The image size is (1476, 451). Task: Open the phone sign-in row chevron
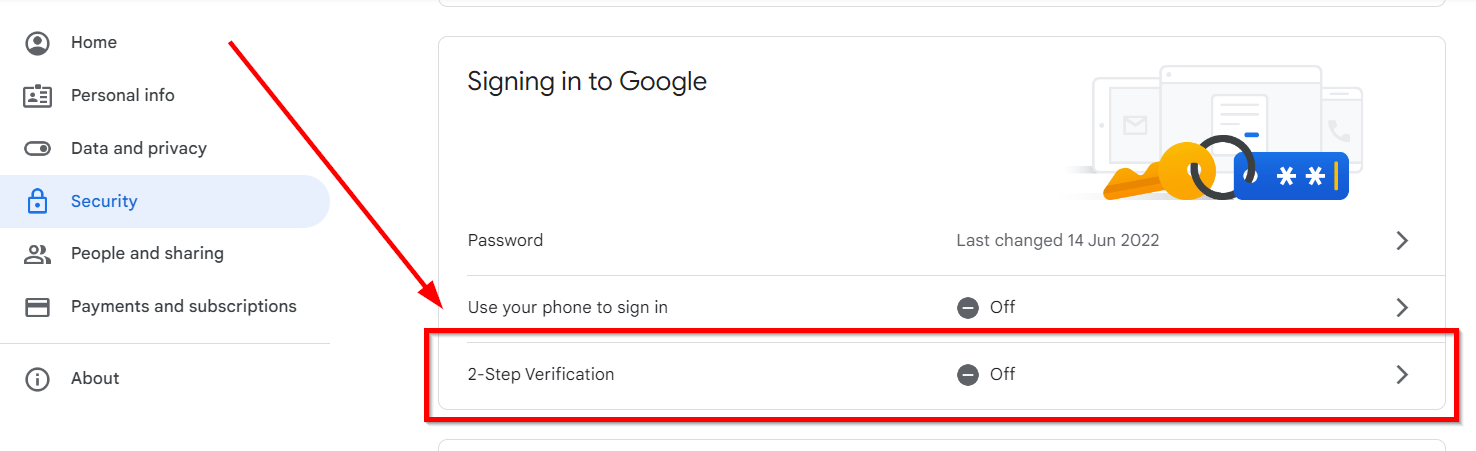point(1402,308)
